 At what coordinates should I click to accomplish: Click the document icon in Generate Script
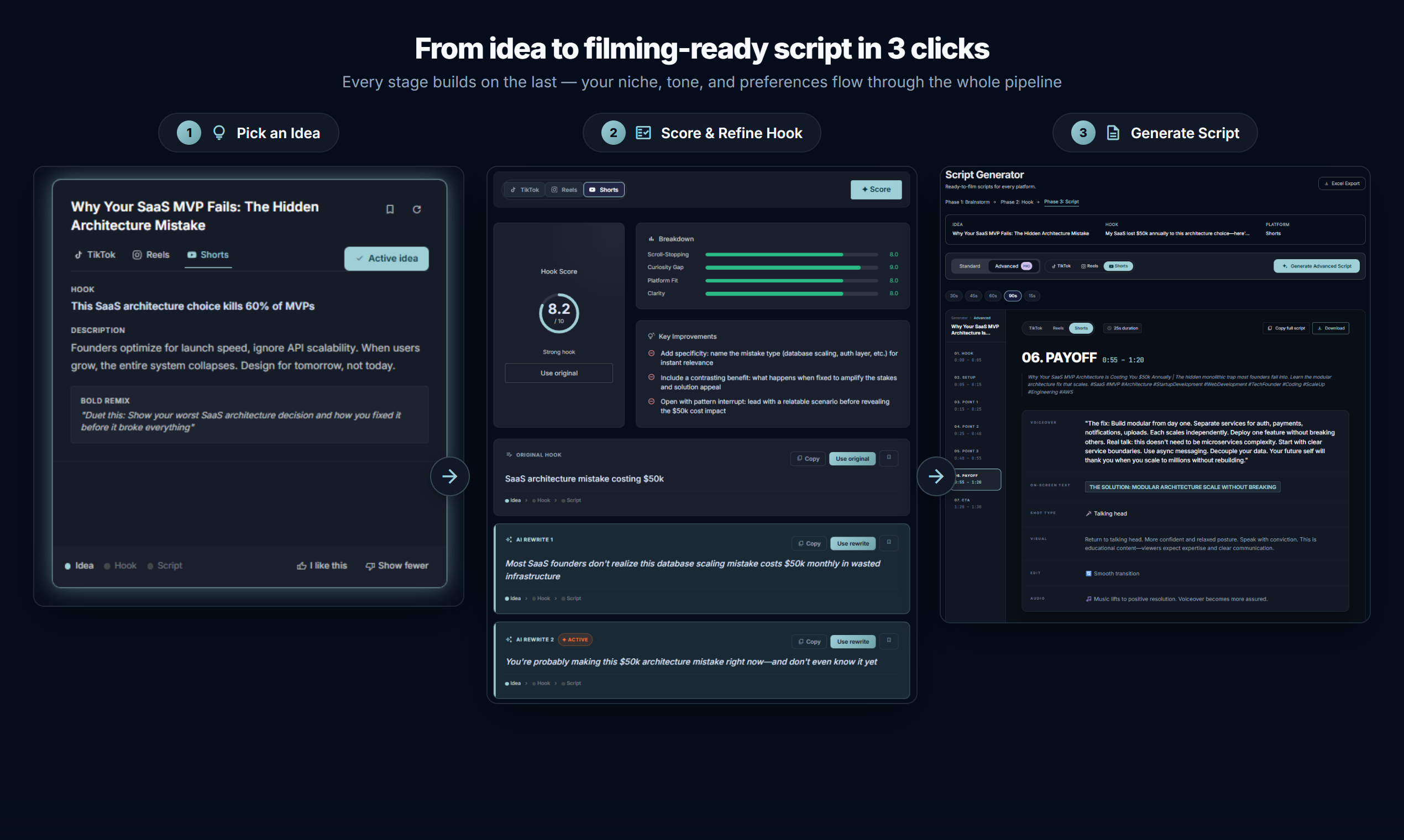pyautogui.click(x=1113, y=133)
